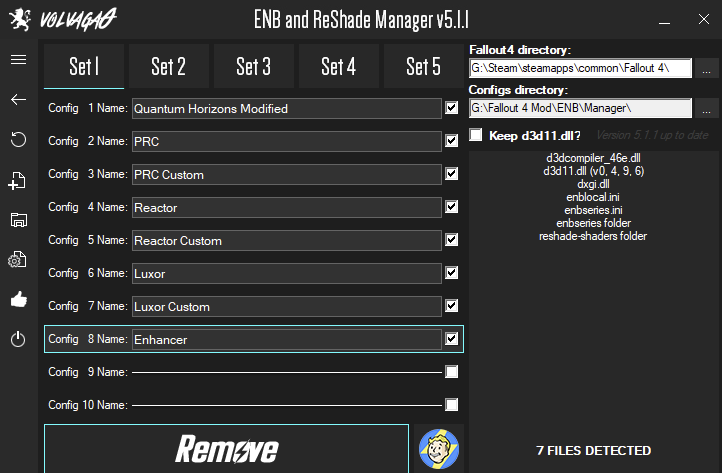The width and height of the screenshot is (722, 473).
Task: Click the Fallout4 directory path field
Action: click(580, 68)
